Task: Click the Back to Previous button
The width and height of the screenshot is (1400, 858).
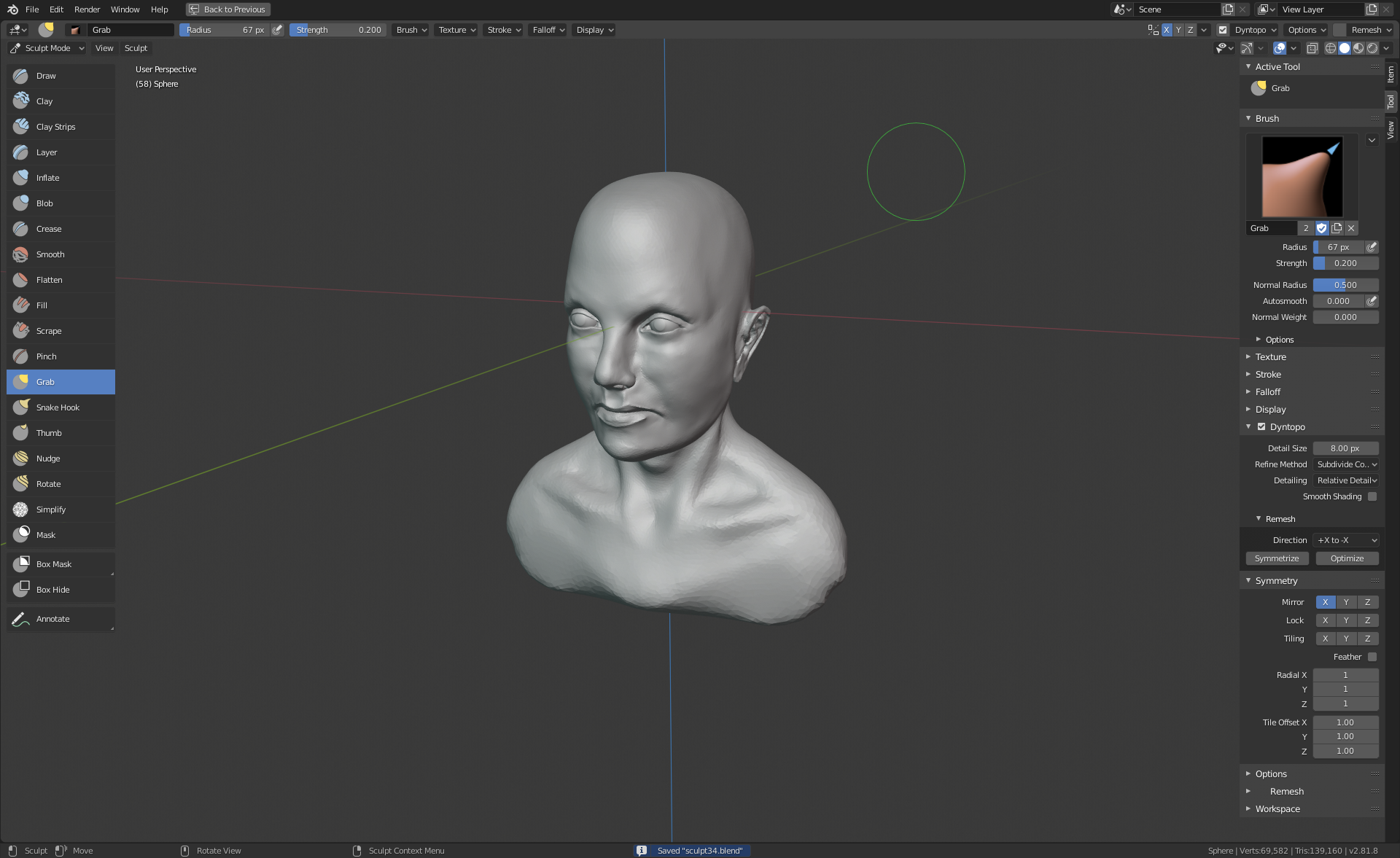Action: [227, 9]
